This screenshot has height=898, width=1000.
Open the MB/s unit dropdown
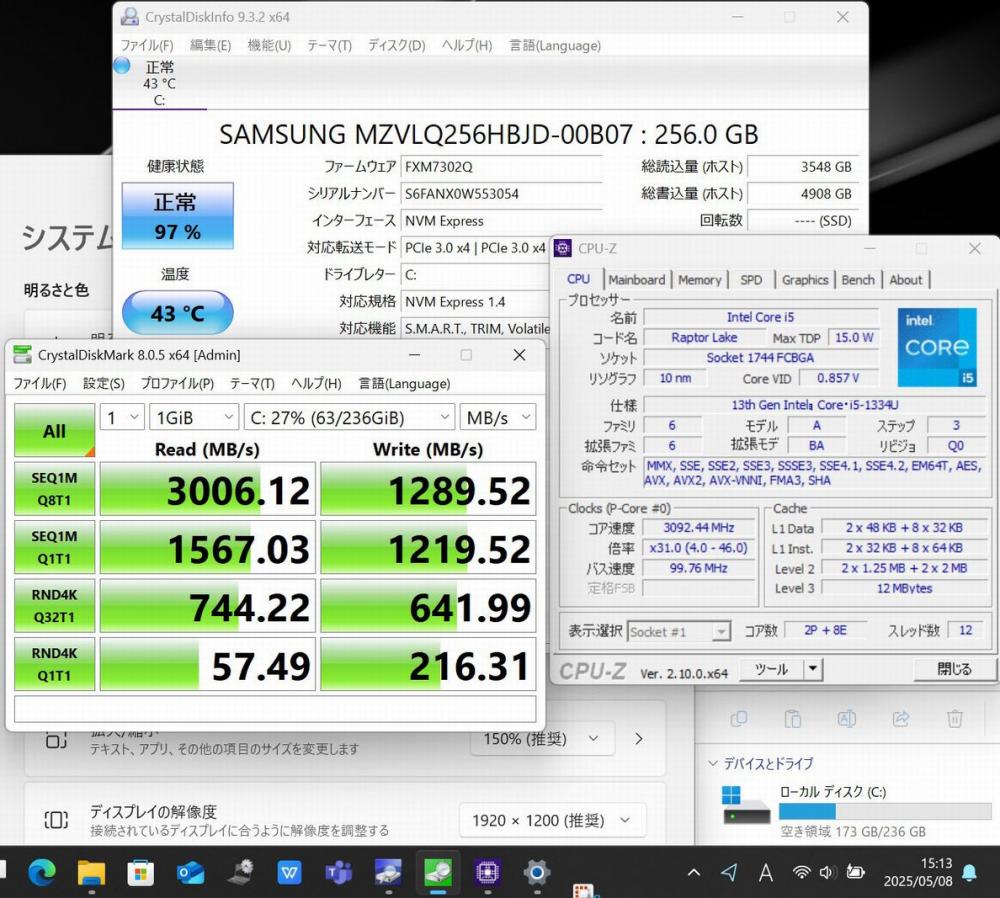pos(498,417)
